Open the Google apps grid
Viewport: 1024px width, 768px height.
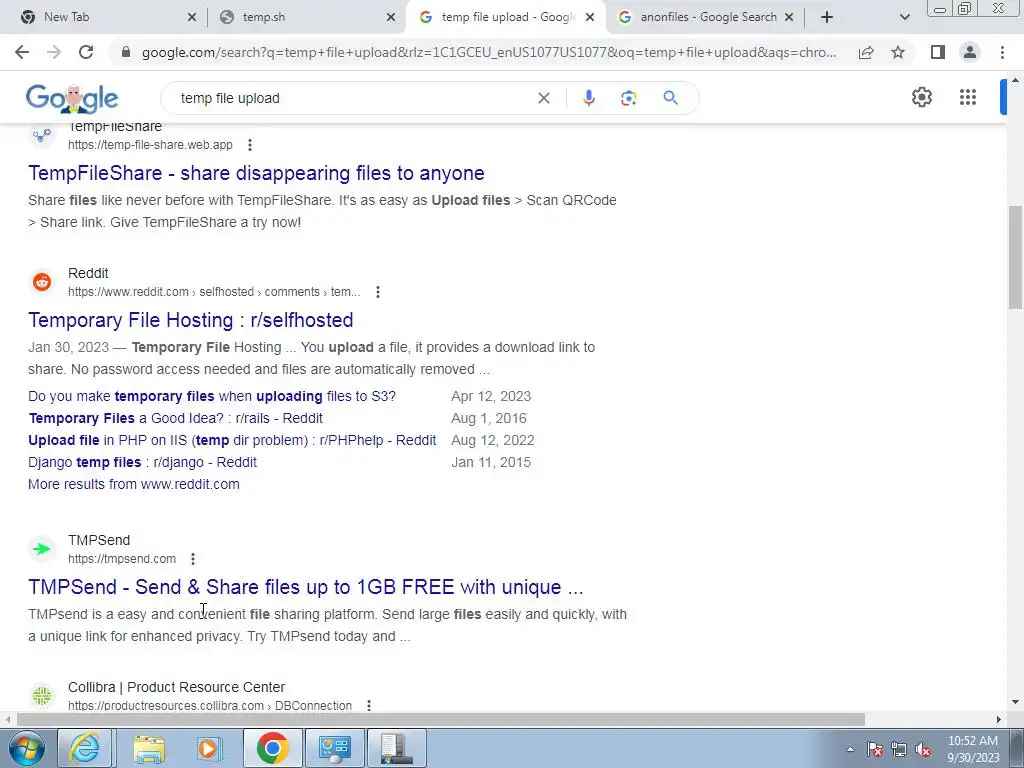(968, 97)
